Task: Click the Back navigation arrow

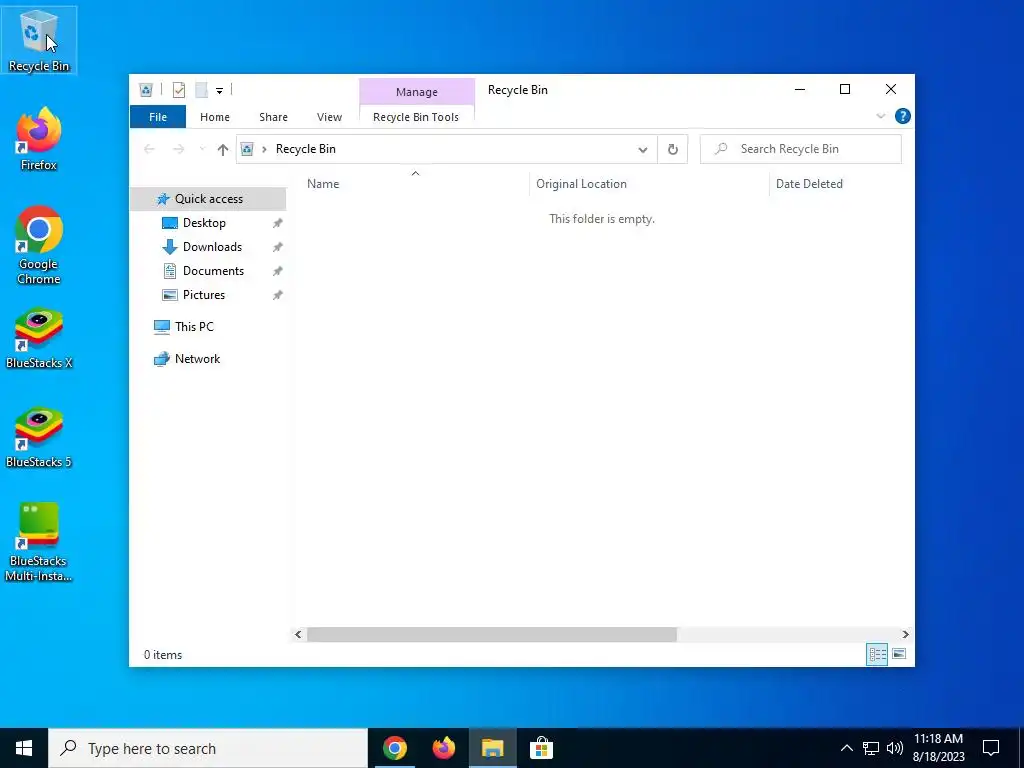Action: [150, 150]
